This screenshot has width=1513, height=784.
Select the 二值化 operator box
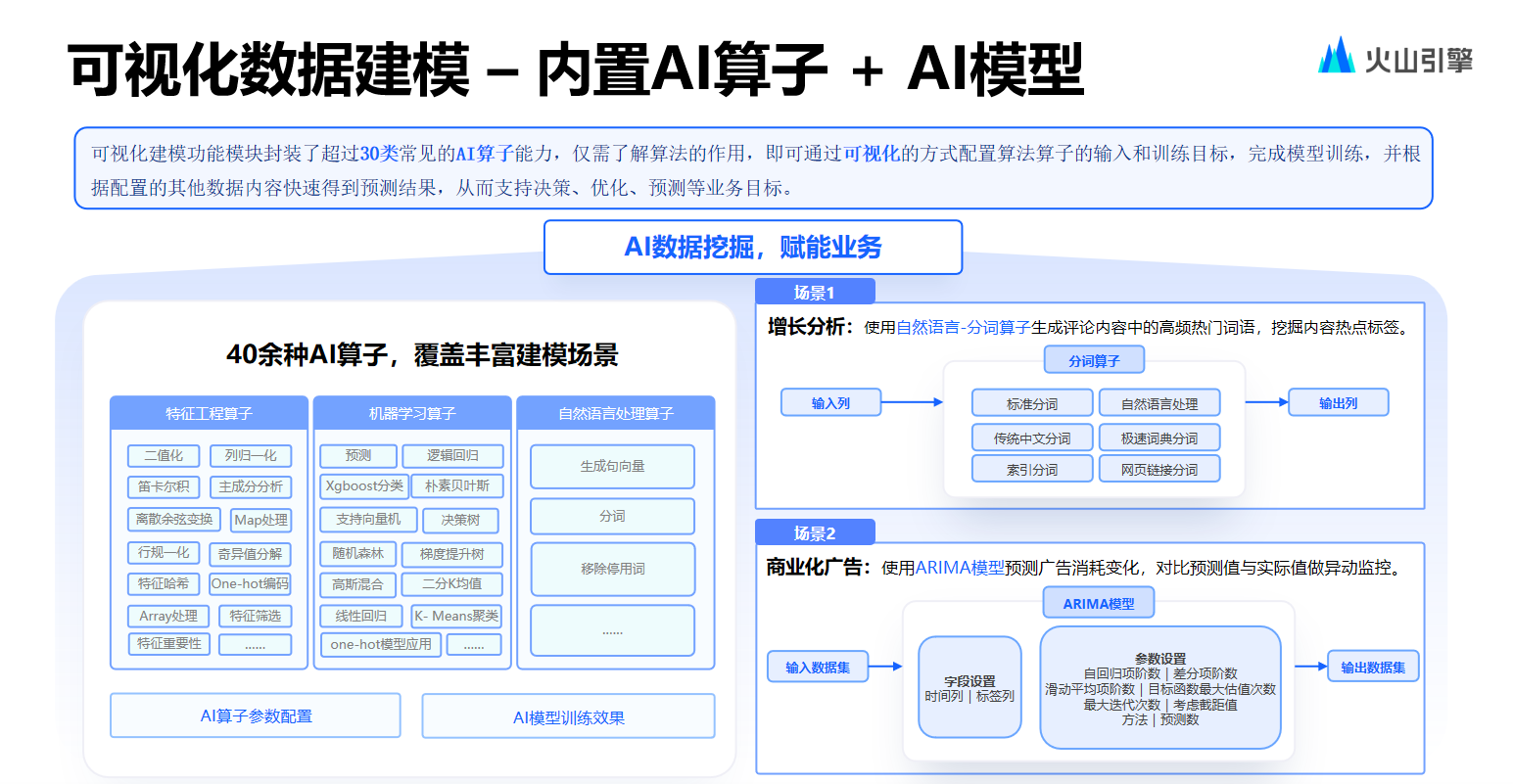pyautogui.click(x=164, y=456)
